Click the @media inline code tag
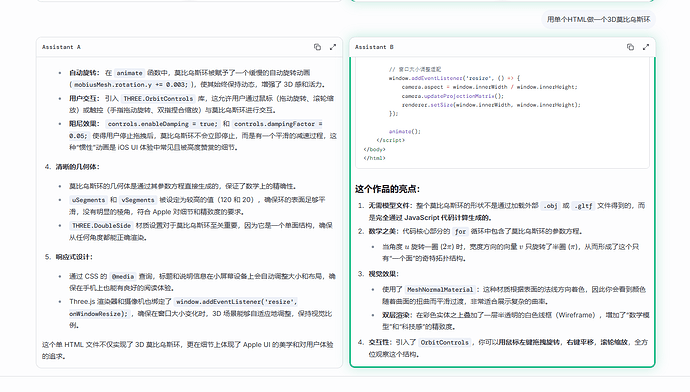The height and width of the screenshot is (392, 690). point(123,276)
